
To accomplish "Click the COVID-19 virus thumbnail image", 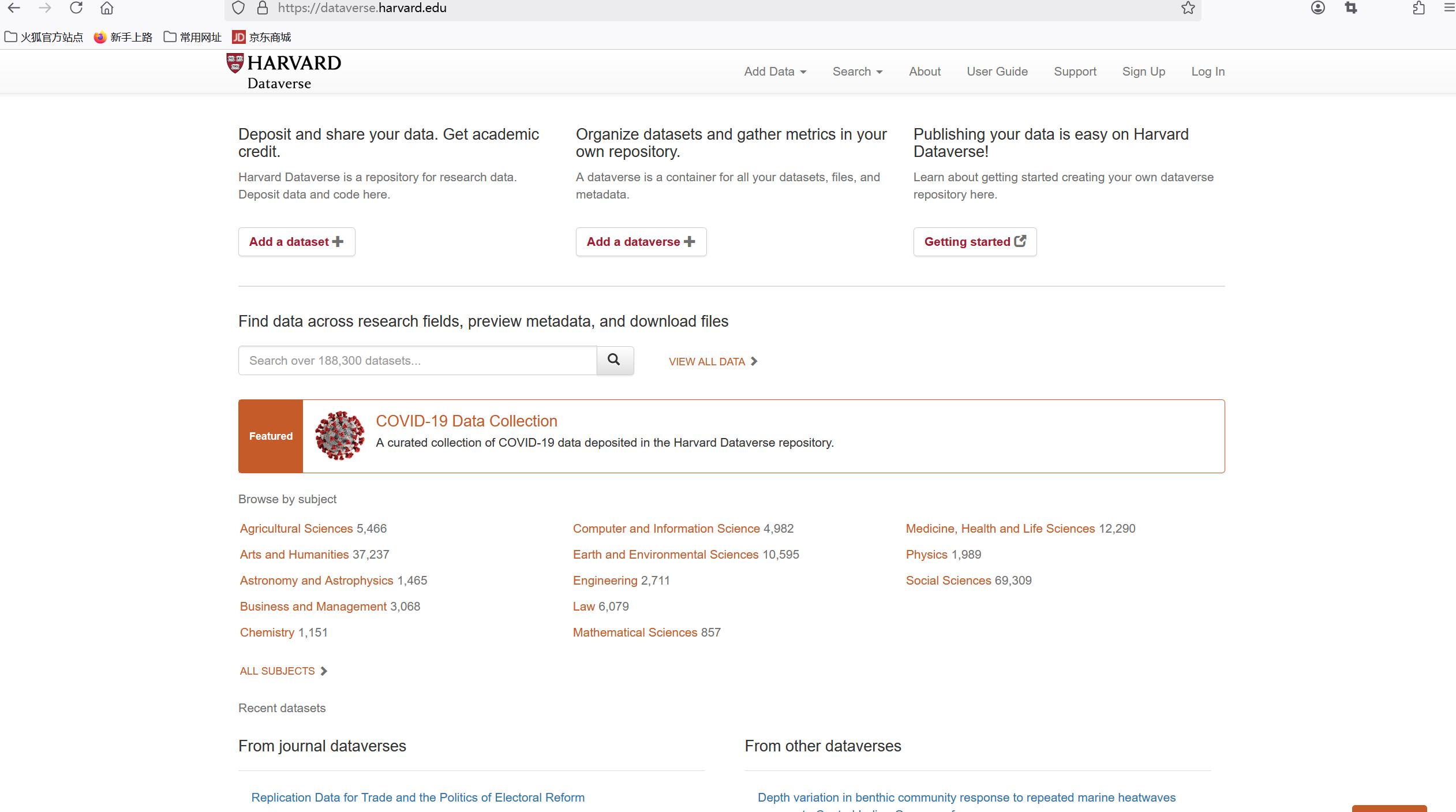I will [x=340, y=436].
